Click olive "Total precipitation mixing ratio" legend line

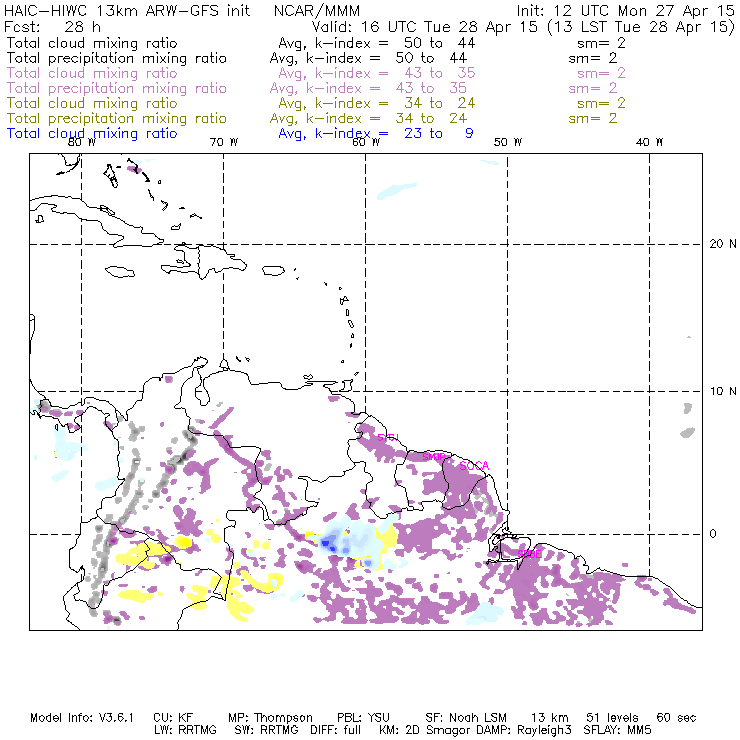pos(117,119)
